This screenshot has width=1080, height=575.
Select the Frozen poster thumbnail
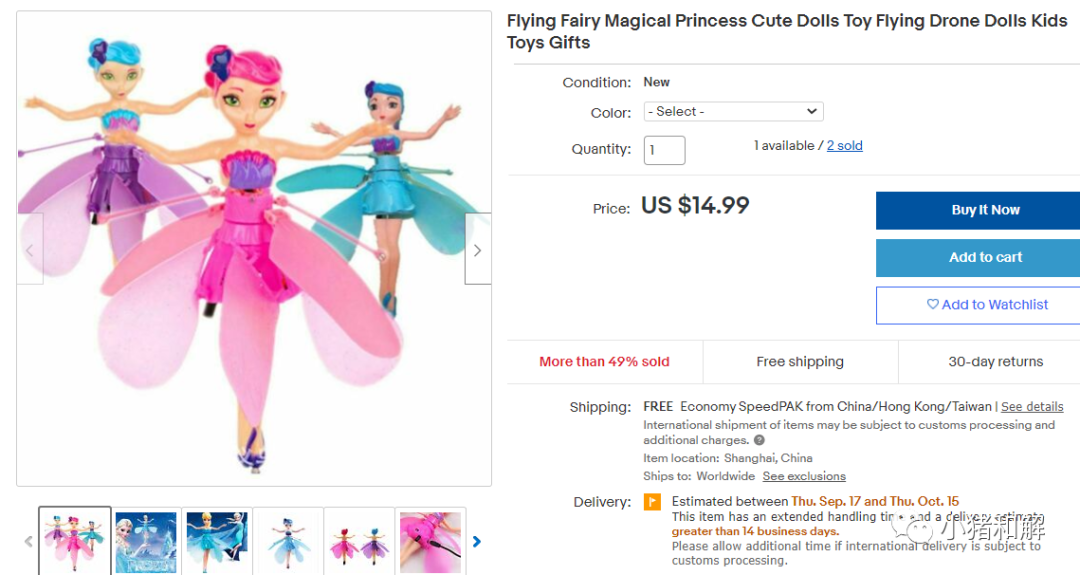(x=146, y=542)
